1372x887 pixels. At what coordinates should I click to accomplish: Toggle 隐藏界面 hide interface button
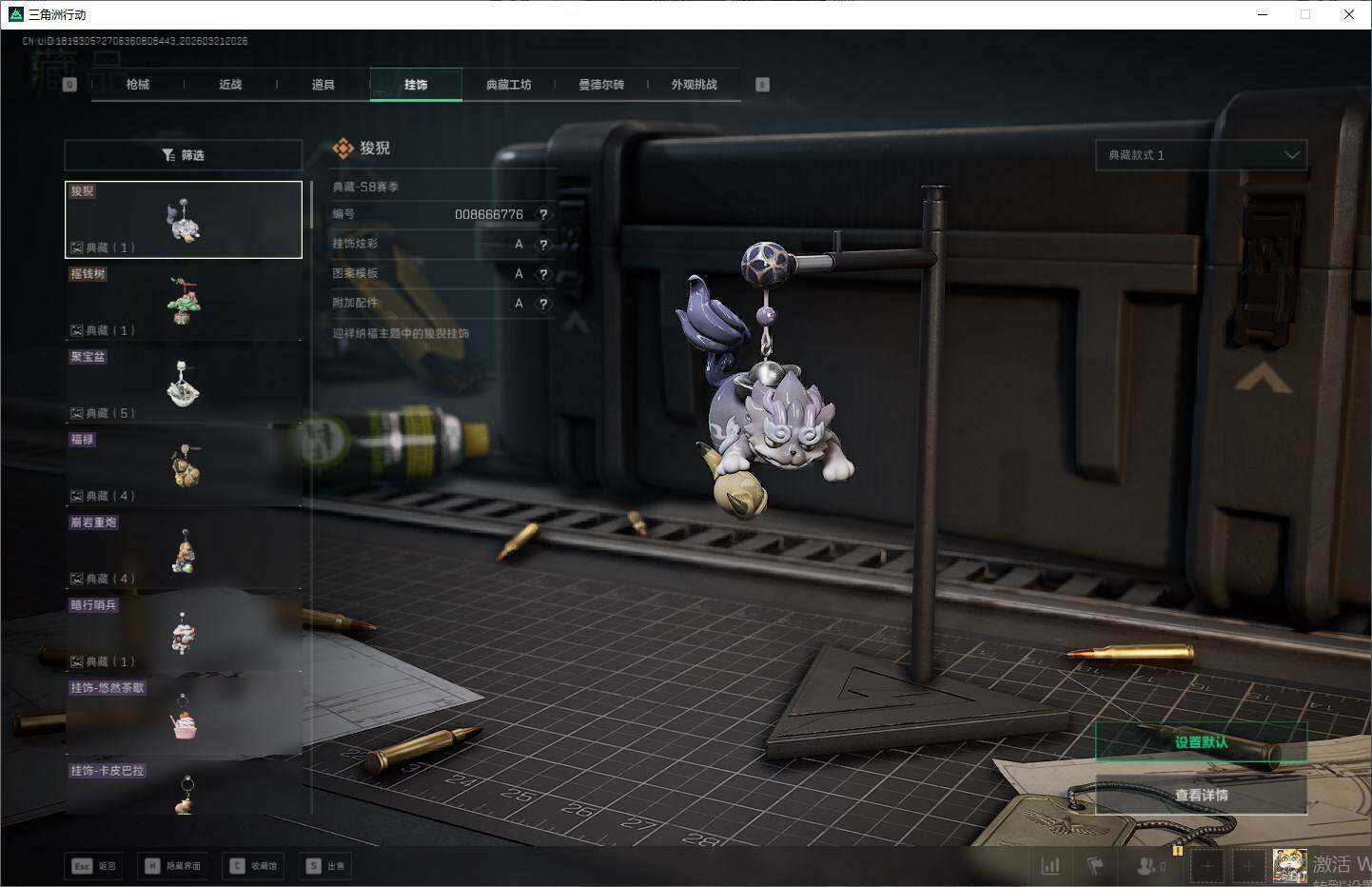click(x=173, y=866)
